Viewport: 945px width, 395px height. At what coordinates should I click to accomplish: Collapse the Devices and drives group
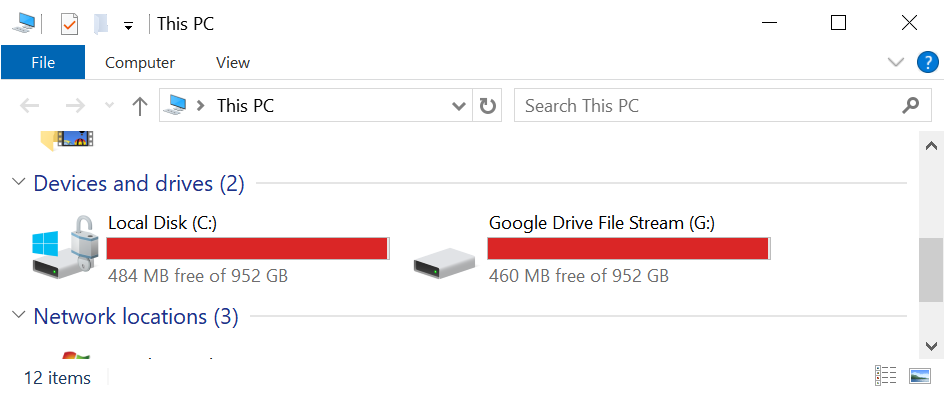(x=19, y=182)
